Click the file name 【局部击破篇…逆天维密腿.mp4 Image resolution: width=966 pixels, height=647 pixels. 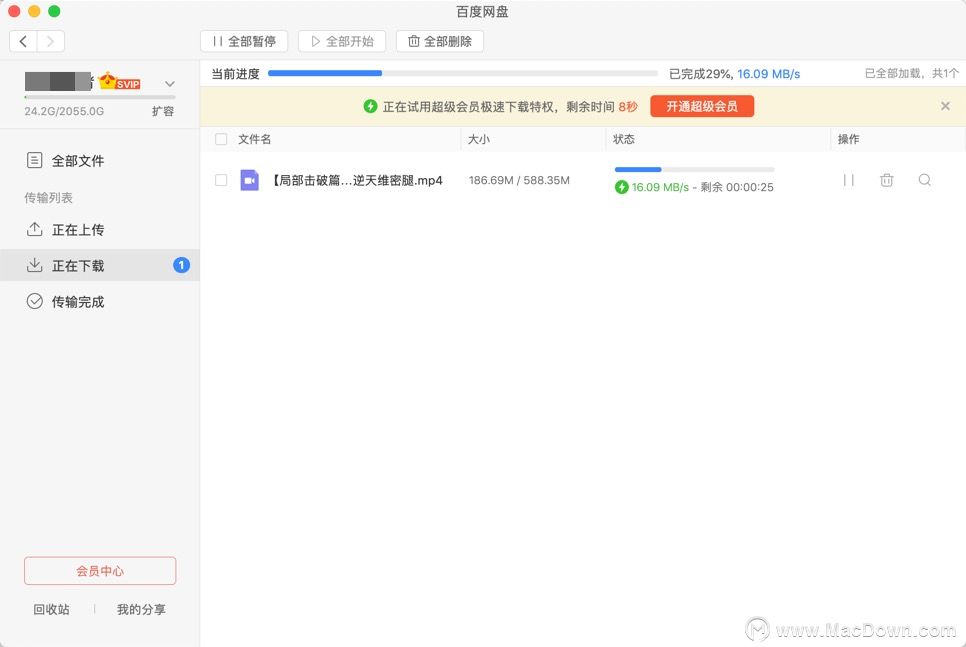coord(357,180)
